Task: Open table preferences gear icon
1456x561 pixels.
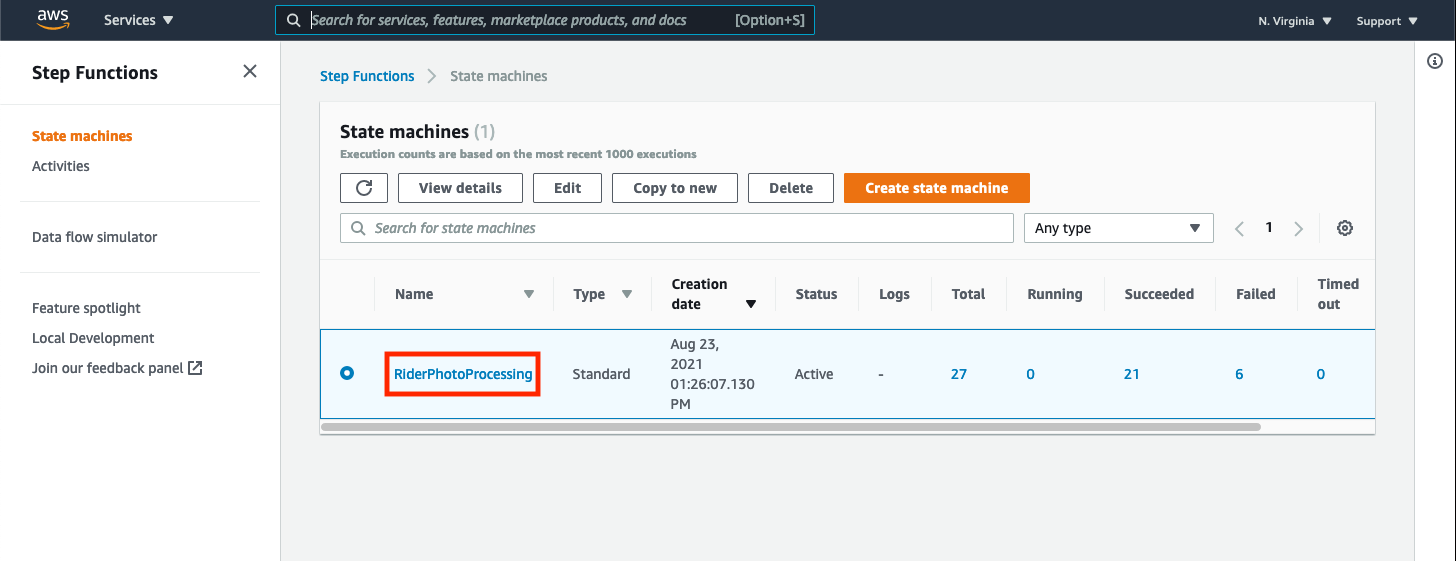Action: click(1345, 228)
